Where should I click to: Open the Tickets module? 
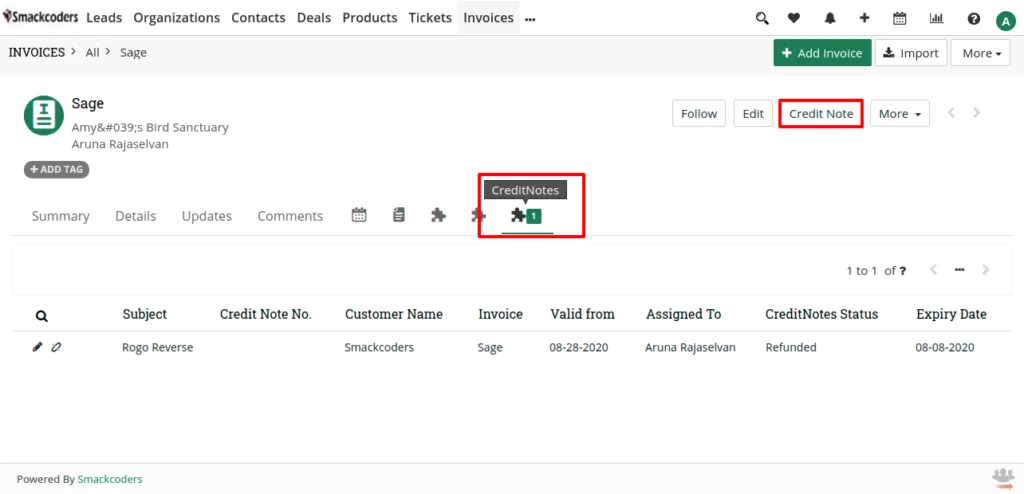(430, 18)
